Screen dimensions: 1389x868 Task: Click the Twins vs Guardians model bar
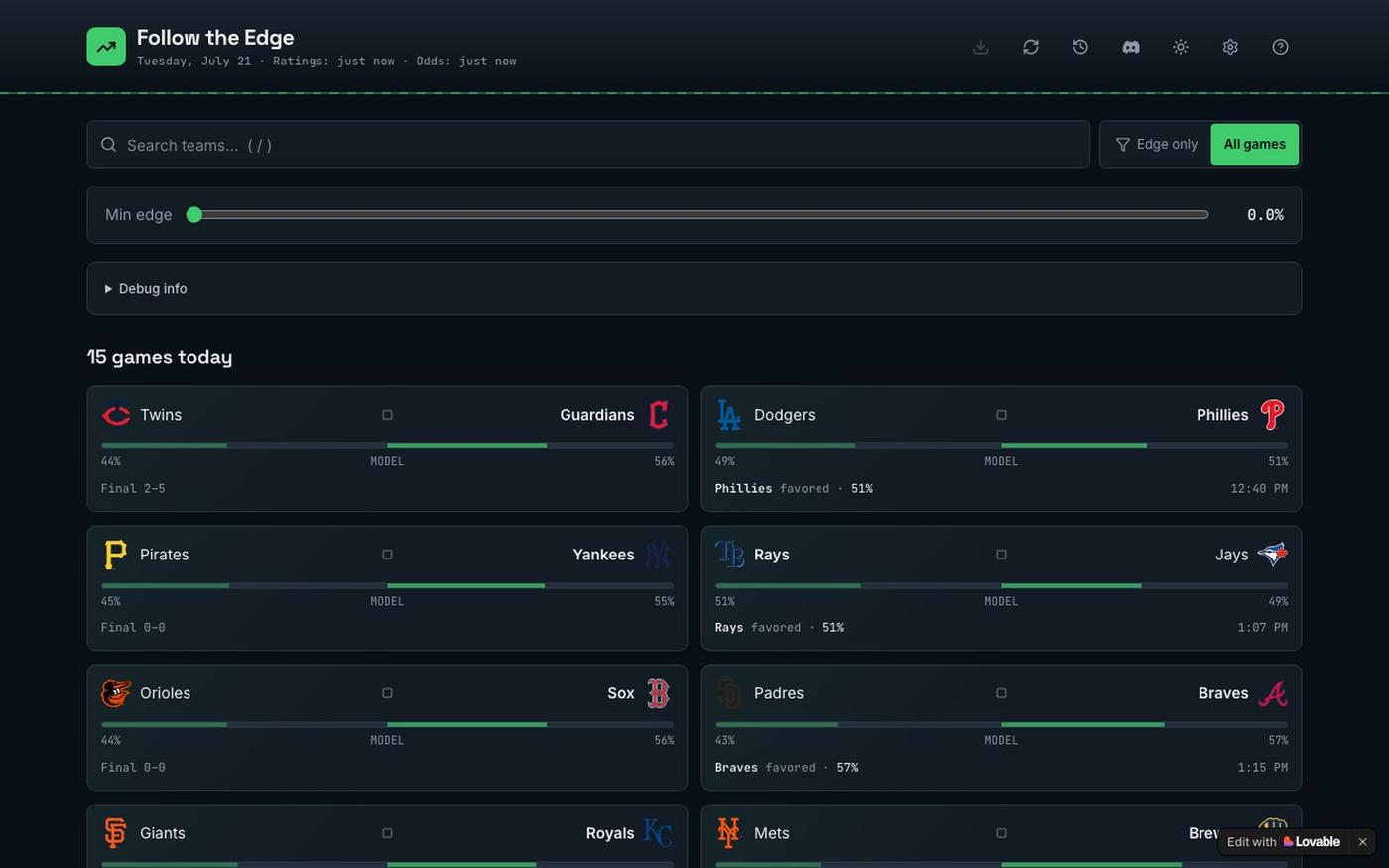click(387, 446)
